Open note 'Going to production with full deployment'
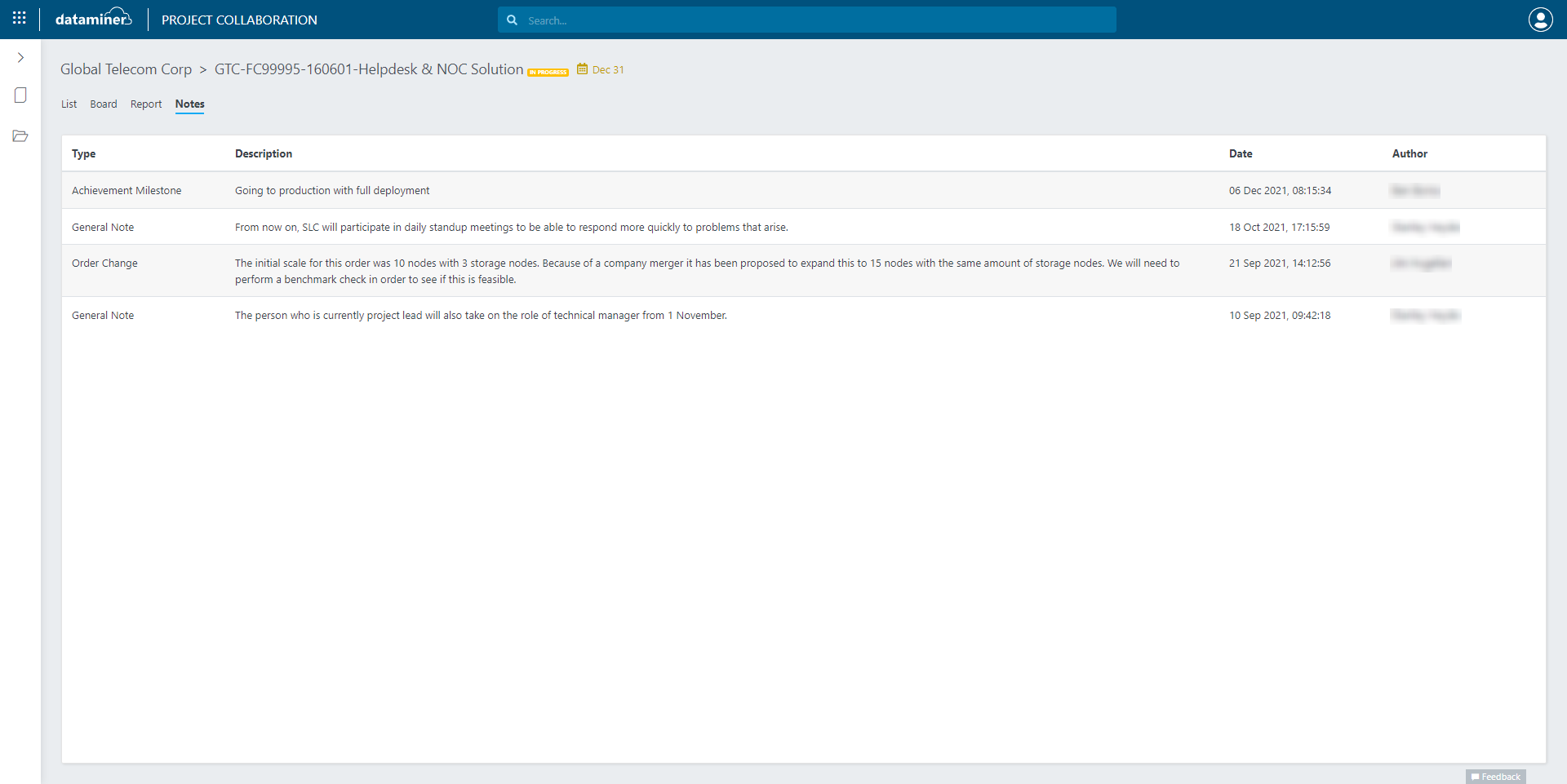Viewport: 1567px width, 784px height. pos(332,191)
